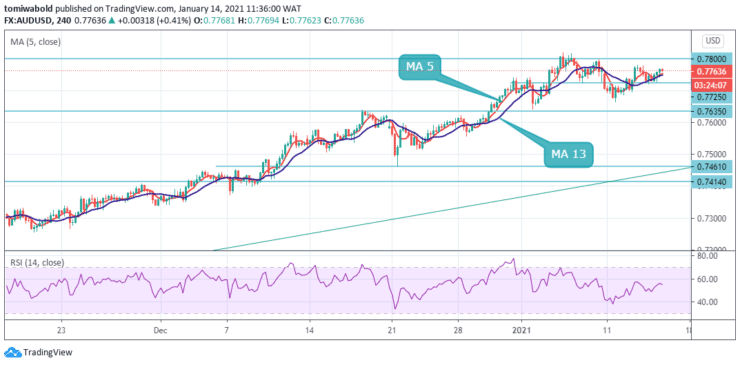Click the 0.74610 support level label
Image resolution: width=740 pixels, height=365 pixels.
click(x=711, y=166)
